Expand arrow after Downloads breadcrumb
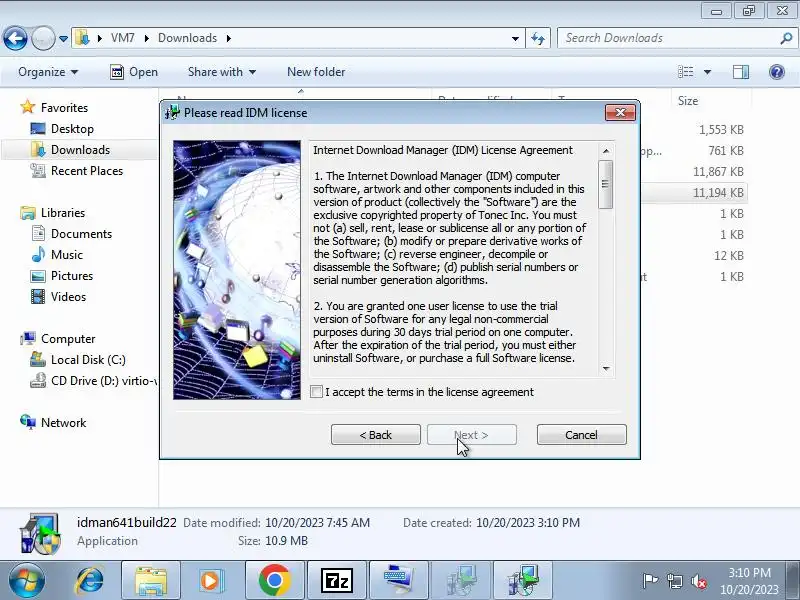 [x=229, y=38]
